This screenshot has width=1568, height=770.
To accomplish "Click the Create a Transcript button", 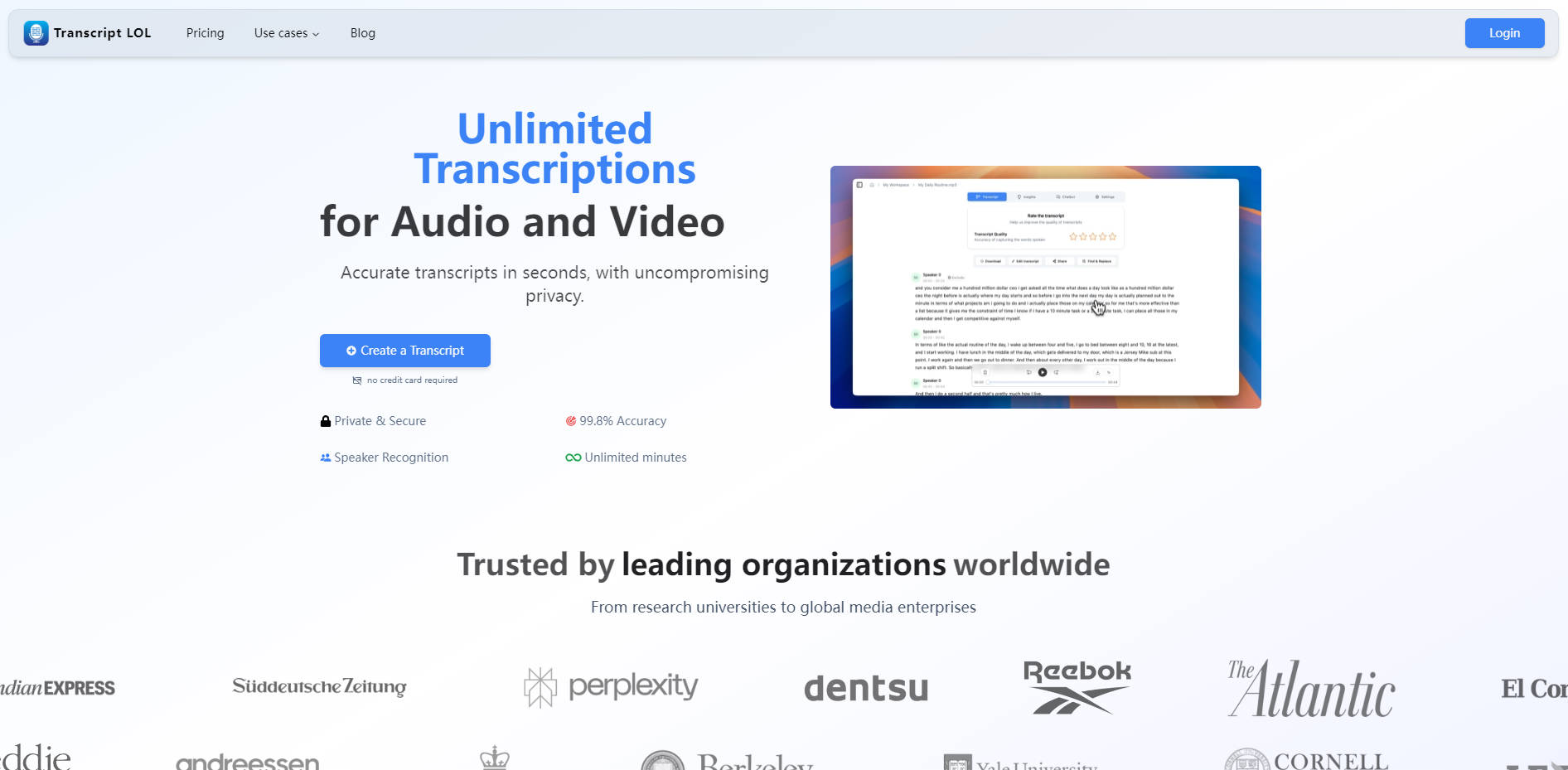I will (x=405, y=351).
